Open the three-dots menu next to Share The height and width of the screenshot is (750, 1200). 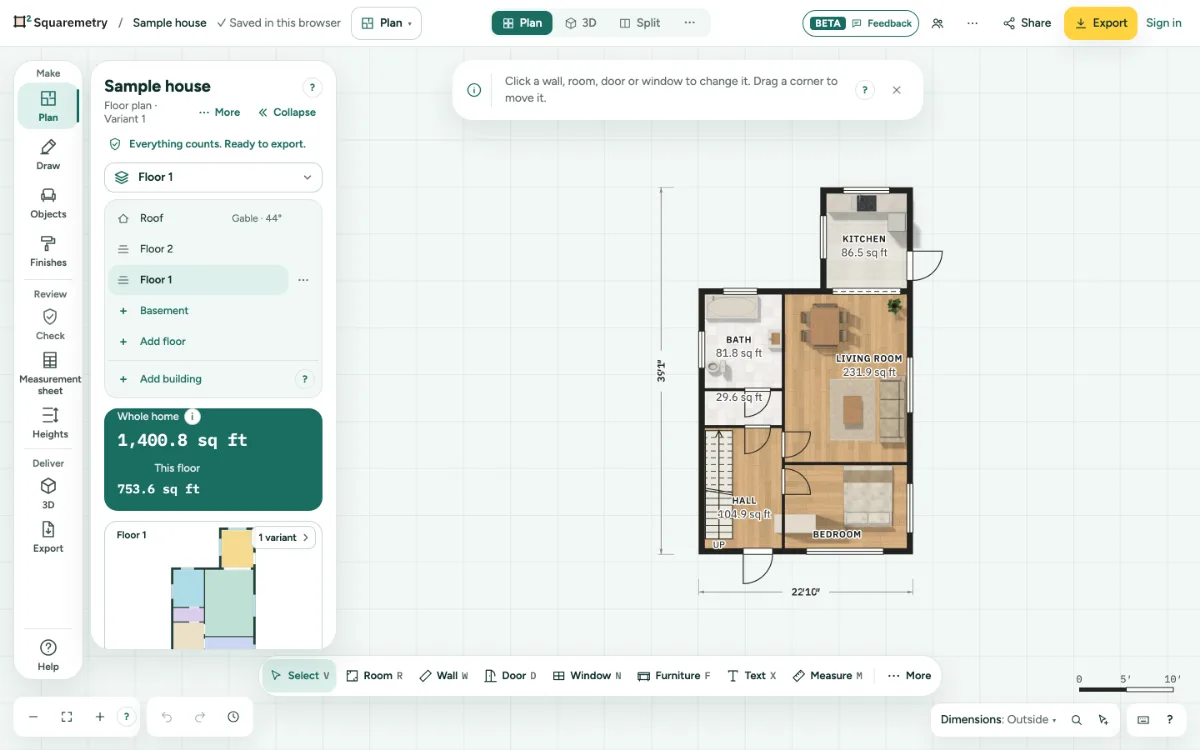tap(972, 23)
